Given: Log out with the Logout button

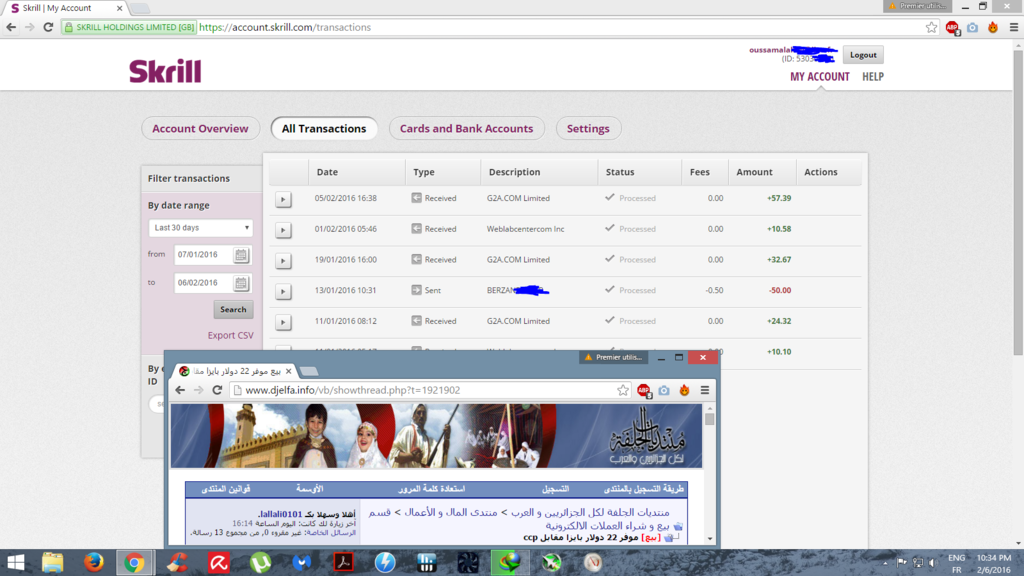Looking at the screenshot, I should [x=863, y=55].
